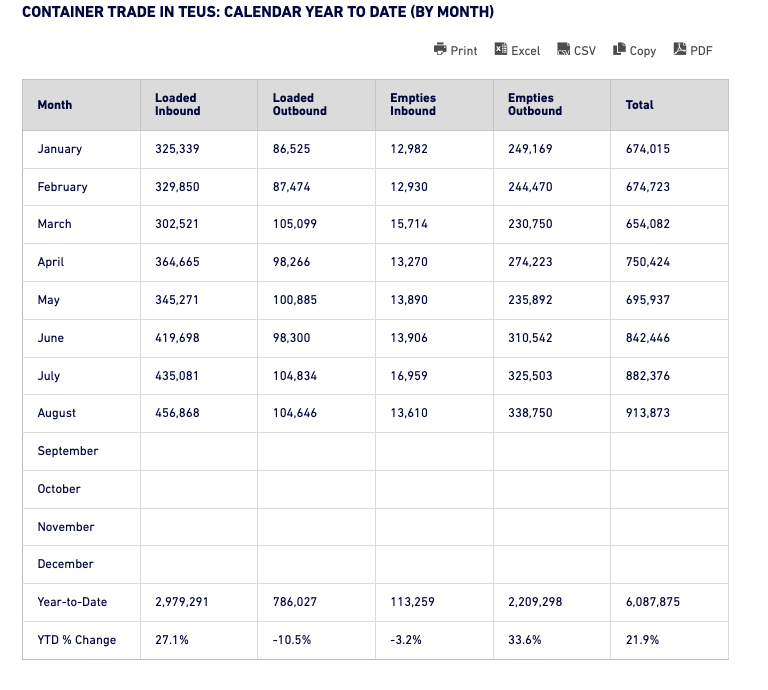Click the Month column header
The height and width of the screenshot is (690, 768).
coord(55,105)
